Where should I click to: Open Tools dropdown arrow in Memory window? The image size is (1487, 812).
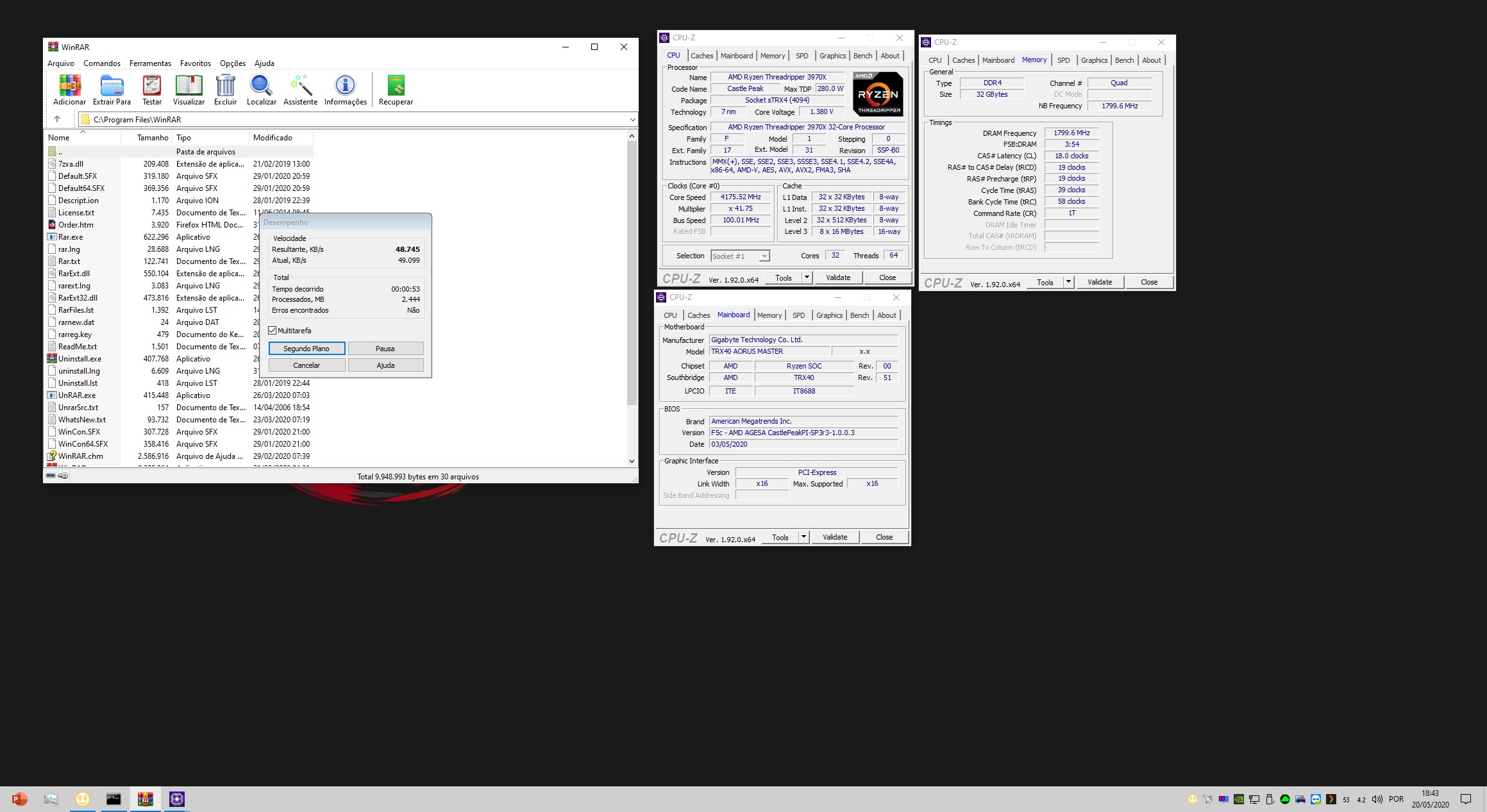(x=1068, y=282)
